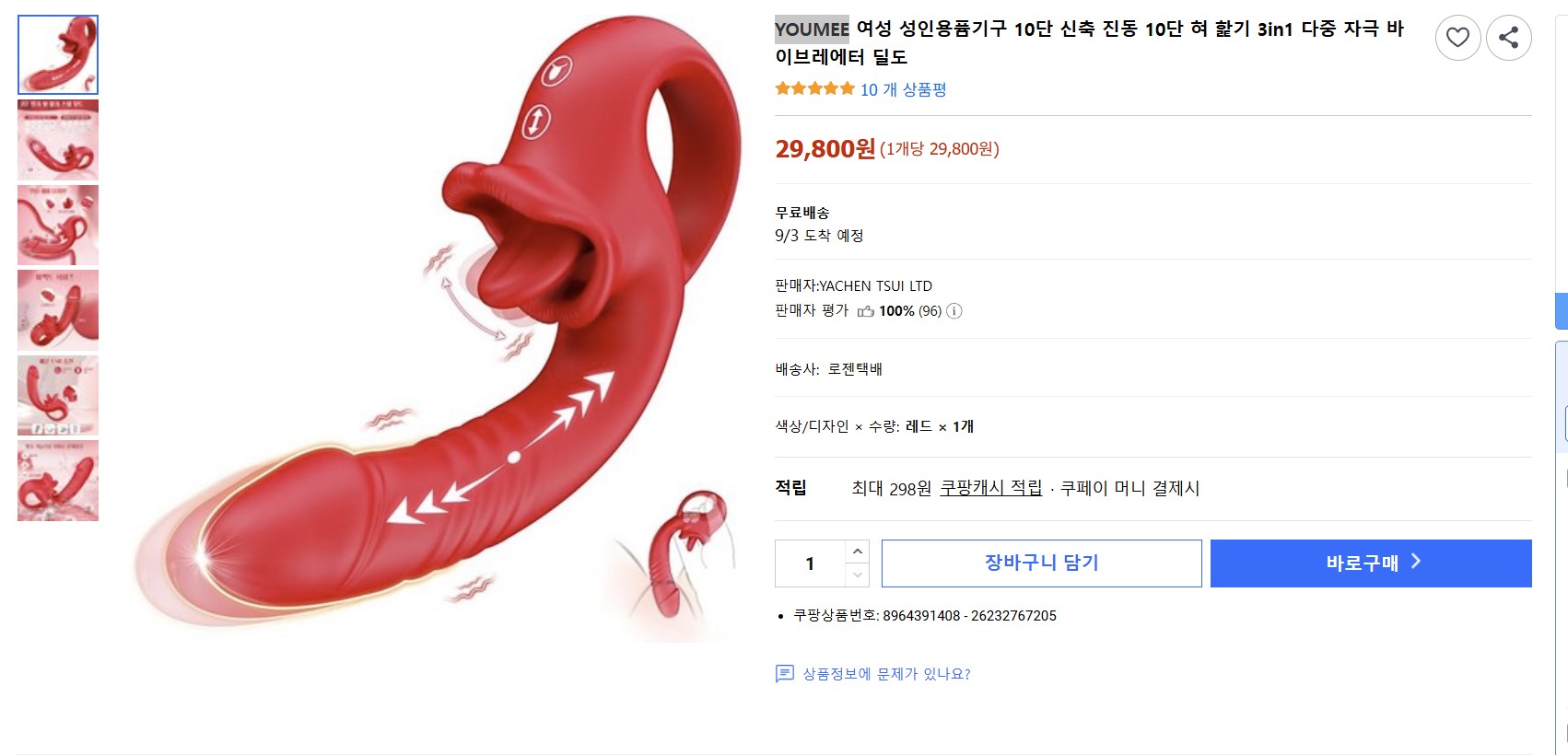Screen dimensions: 1568x755
Task: Select the first product thumbnail
Action: click(58, 54)
